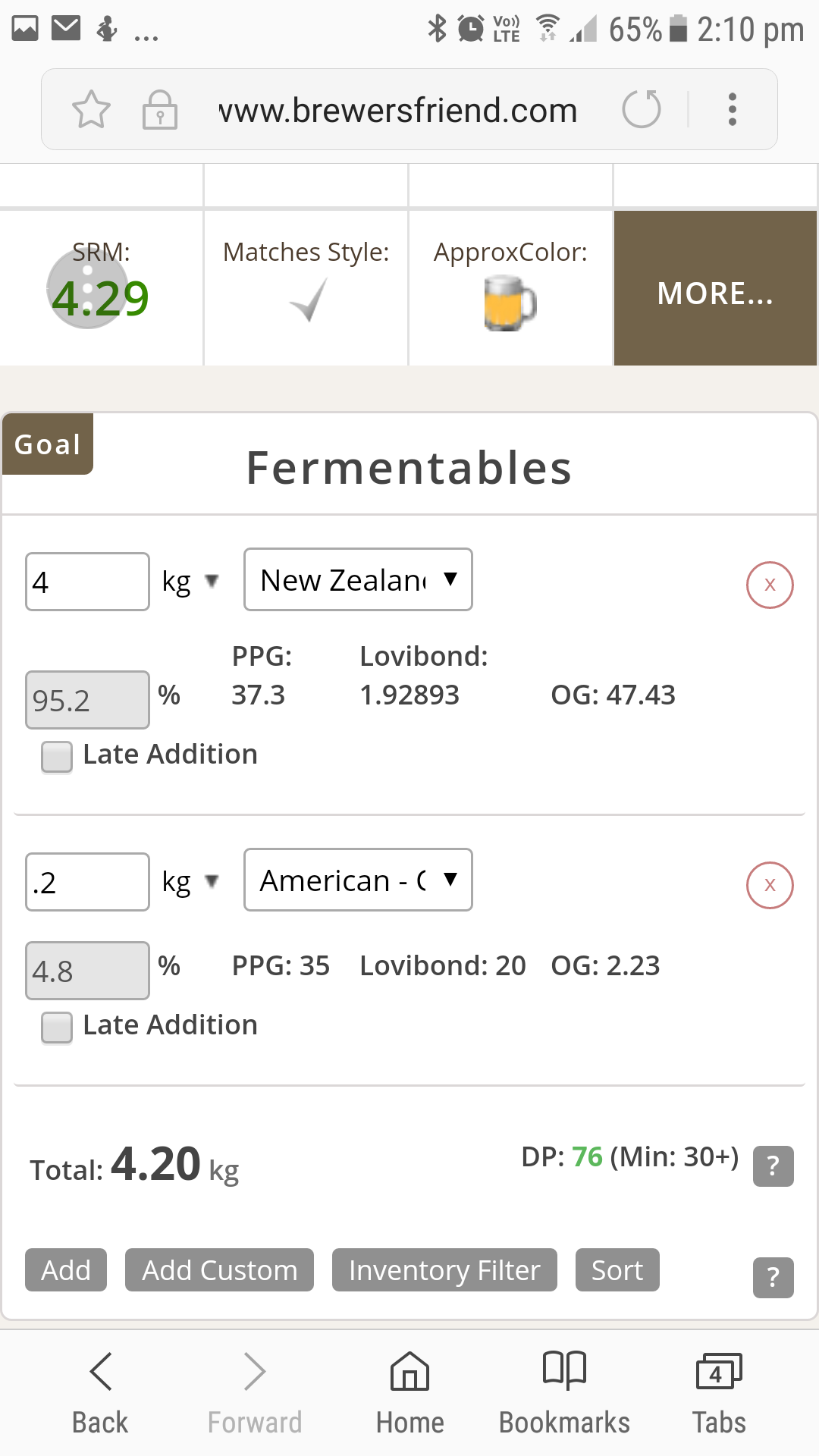Image resolution: width=819 pixels, height=1456 pixels.
Task: Enable Late Addition for the first fermentable
Action: [57, 756]
